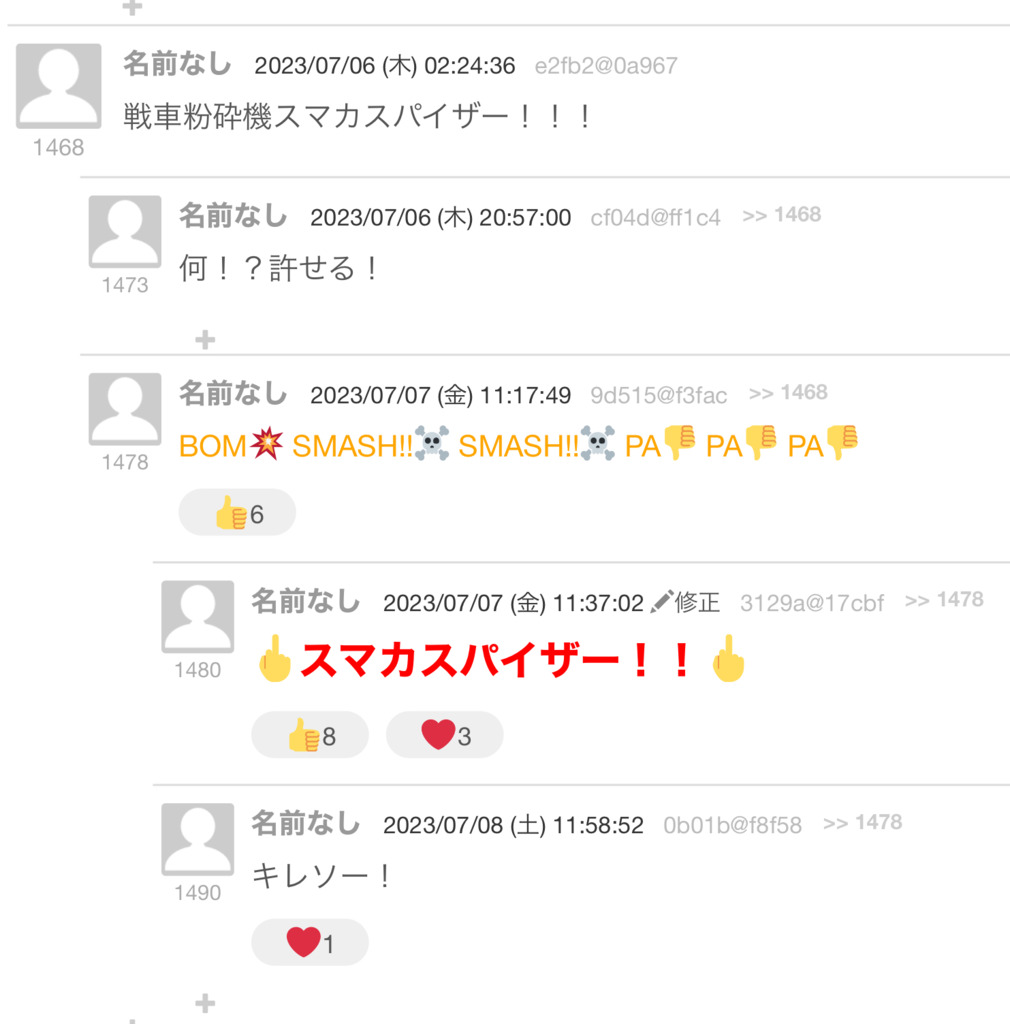1010x1024 pixels.
Task: Click the avatar of post 1478
Action: point(125,409)
